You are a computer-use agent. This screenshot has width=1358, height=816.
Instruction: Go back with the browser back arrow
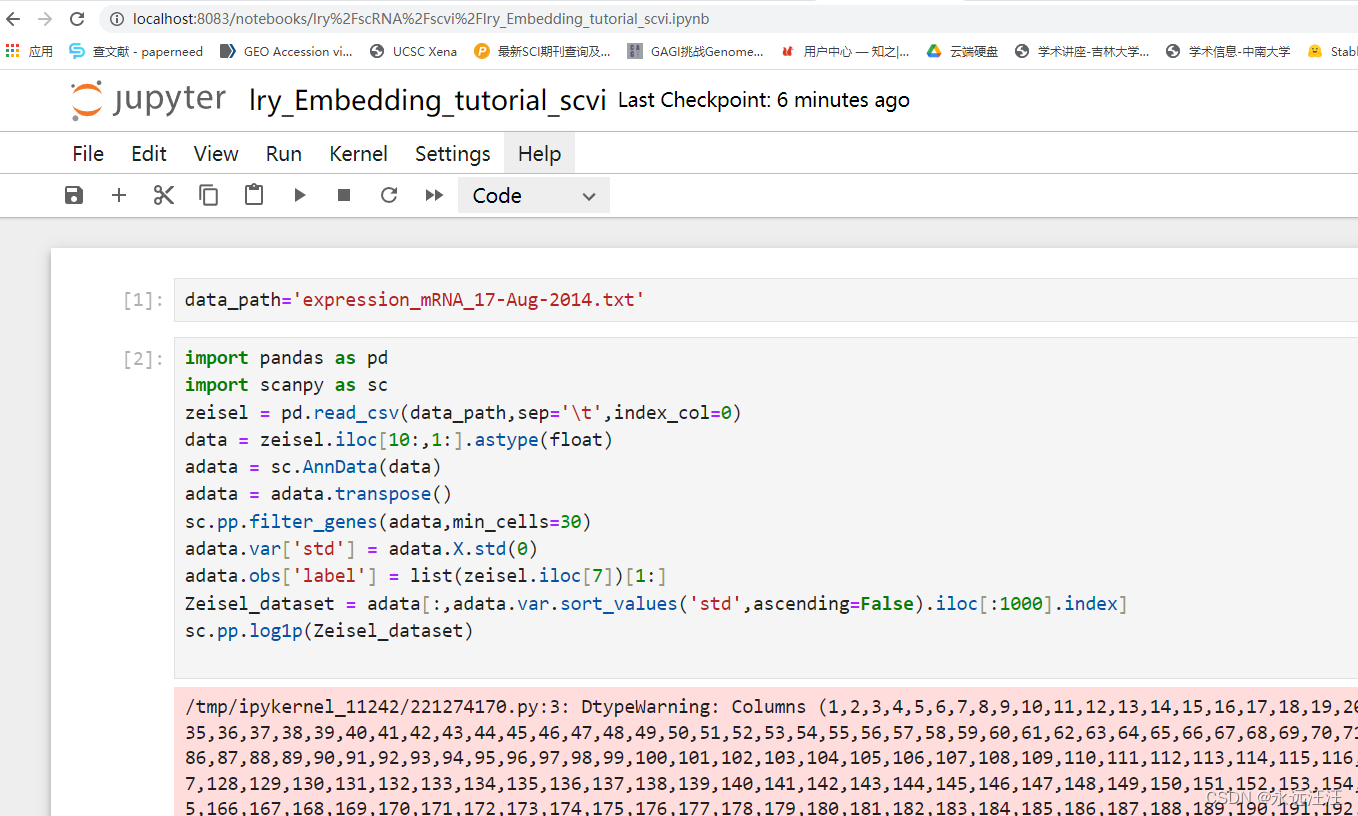[14, 19]
